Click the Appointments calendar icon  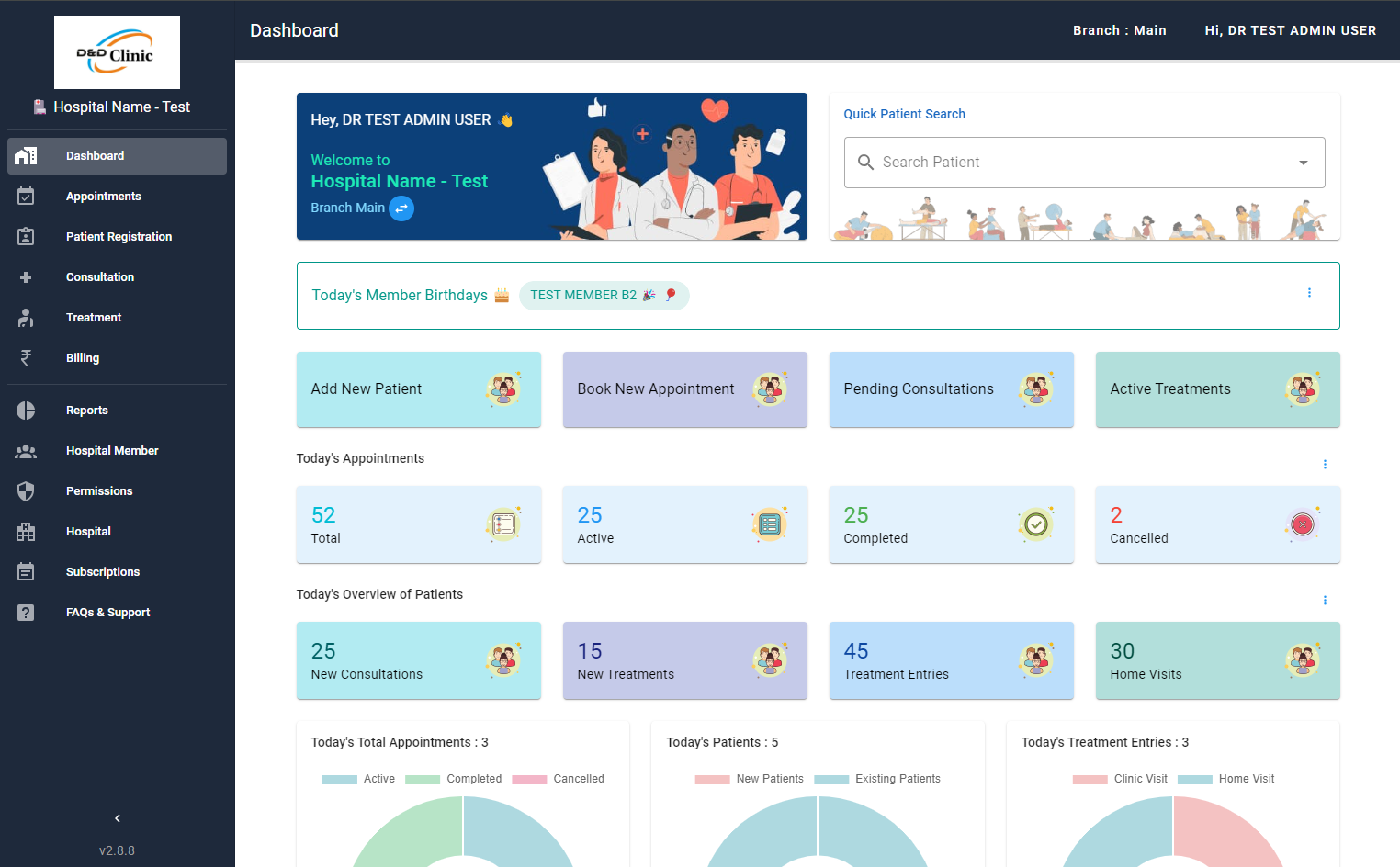pyautogui.click(x=26, y=197)
